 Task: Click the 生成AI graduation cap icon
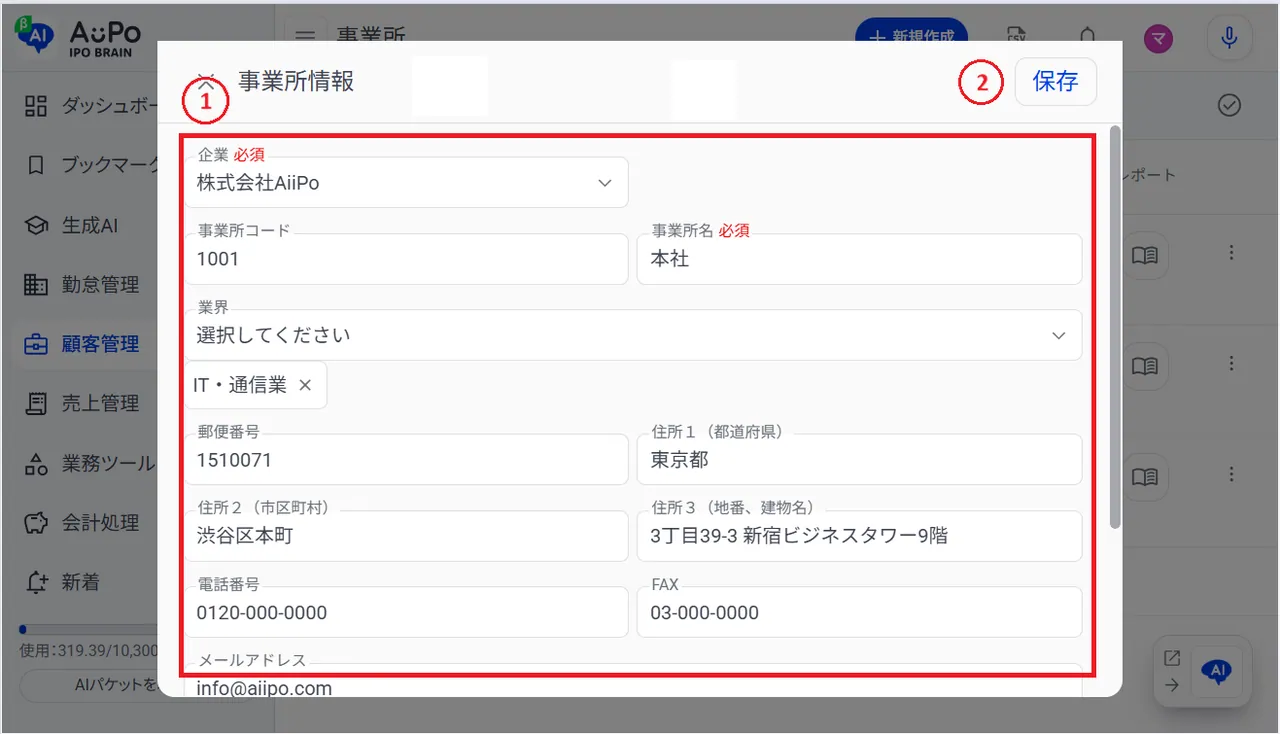tap(36, 226)
